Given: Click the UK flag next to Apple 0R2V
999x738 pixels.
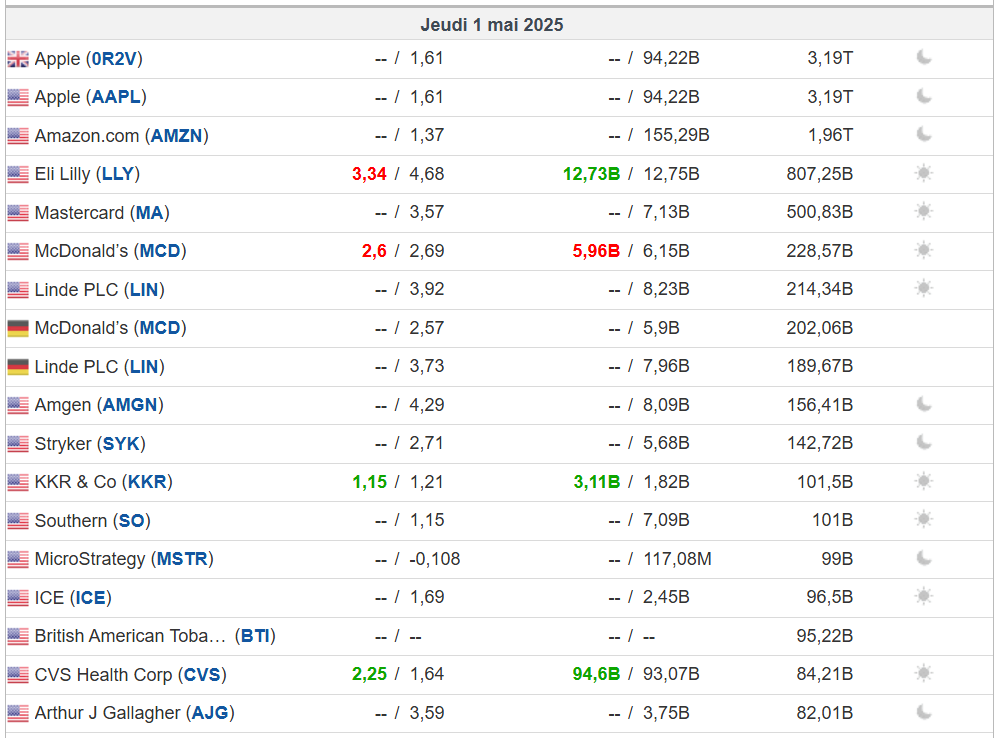Looking at the screenshot, I should (x=18, y=59).
